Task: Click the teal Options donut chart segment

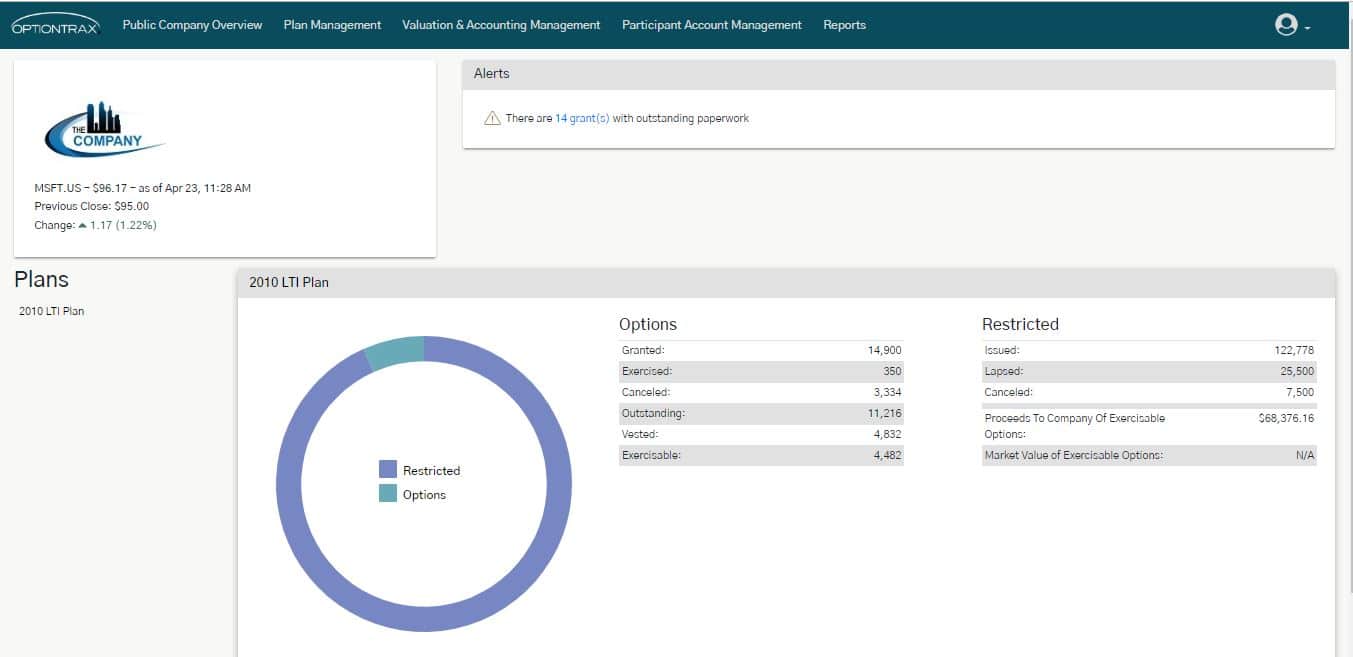Action: click(x=396, y=351)
